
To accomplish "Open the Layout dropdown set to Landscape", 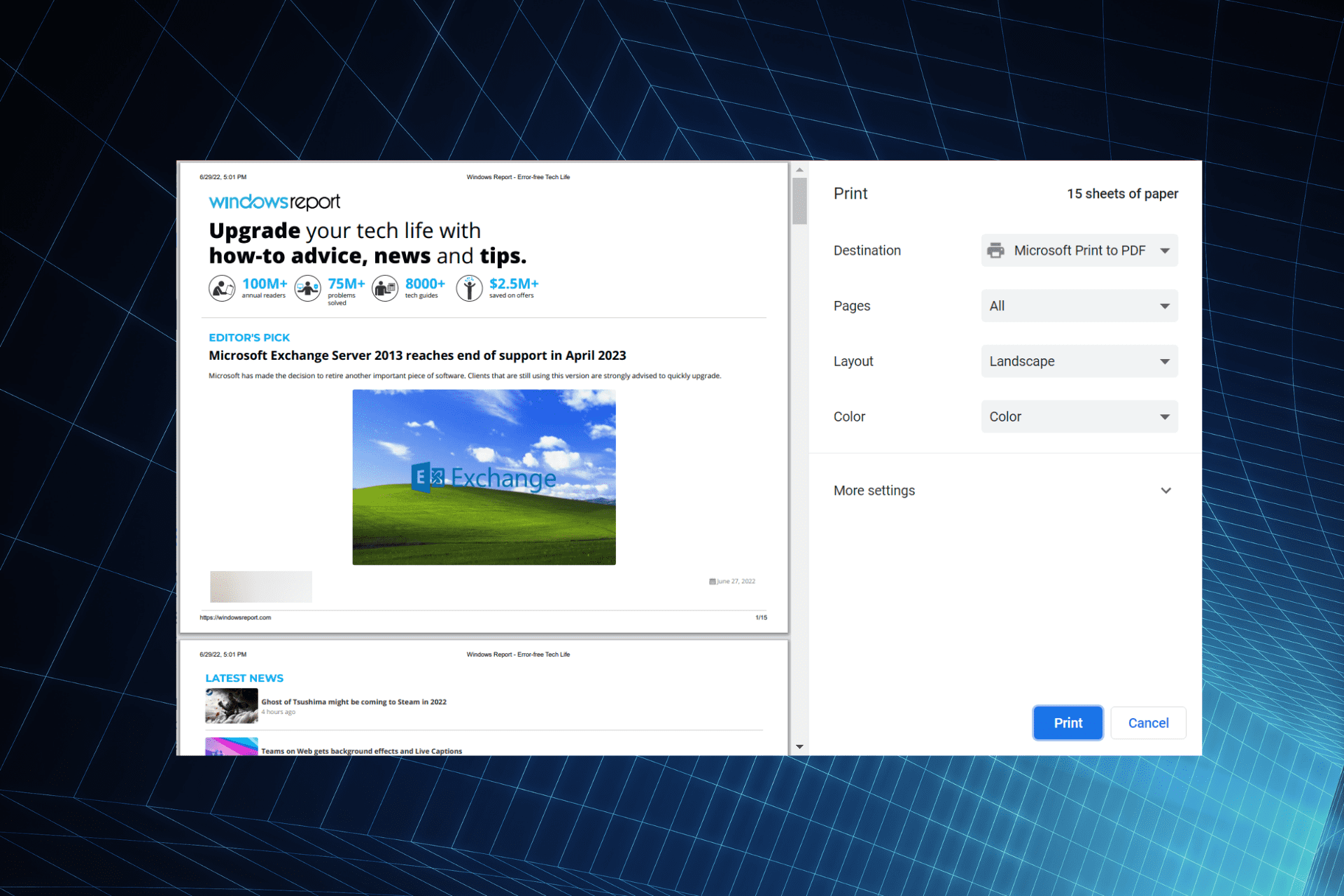I will click(x=1079, y=361).
